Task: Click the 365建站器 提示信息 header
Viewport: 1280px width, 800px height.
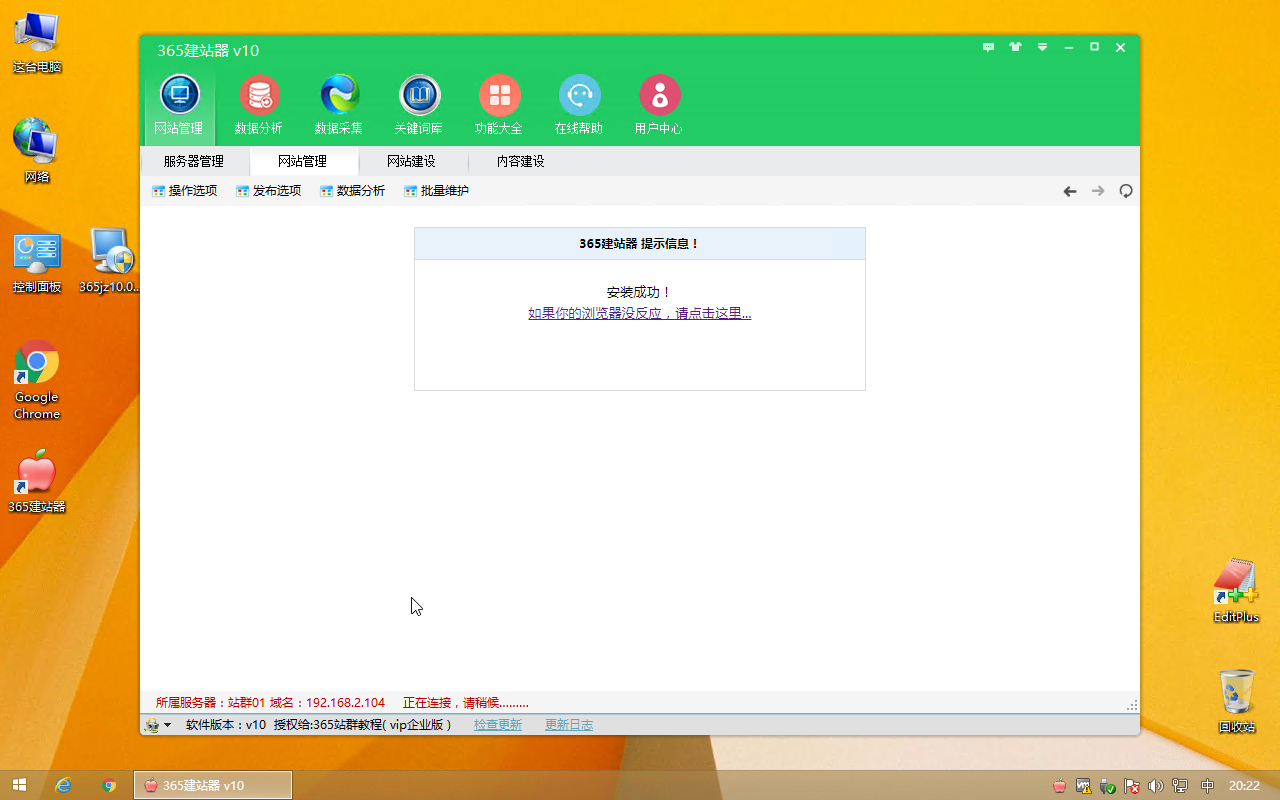Action: pos(640,244)
